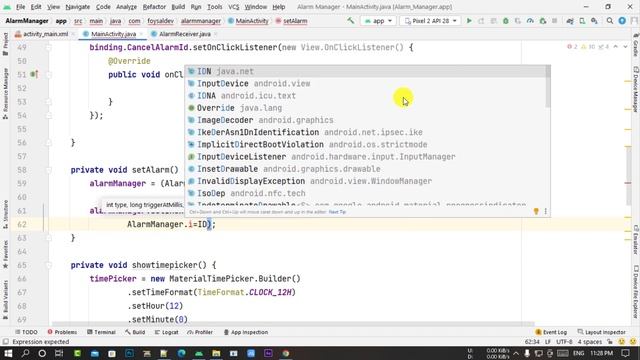Open the Favorites side panel

[5, 254]
